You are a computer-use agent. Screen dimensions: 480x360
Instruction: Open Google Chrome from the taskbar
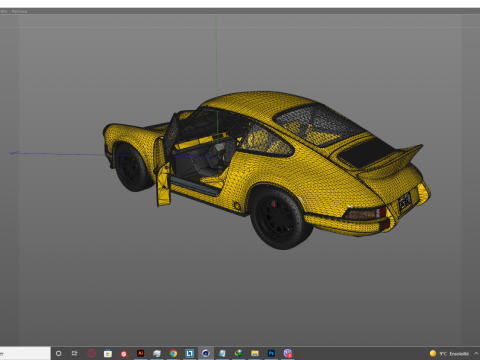click(x=173, y=353)
